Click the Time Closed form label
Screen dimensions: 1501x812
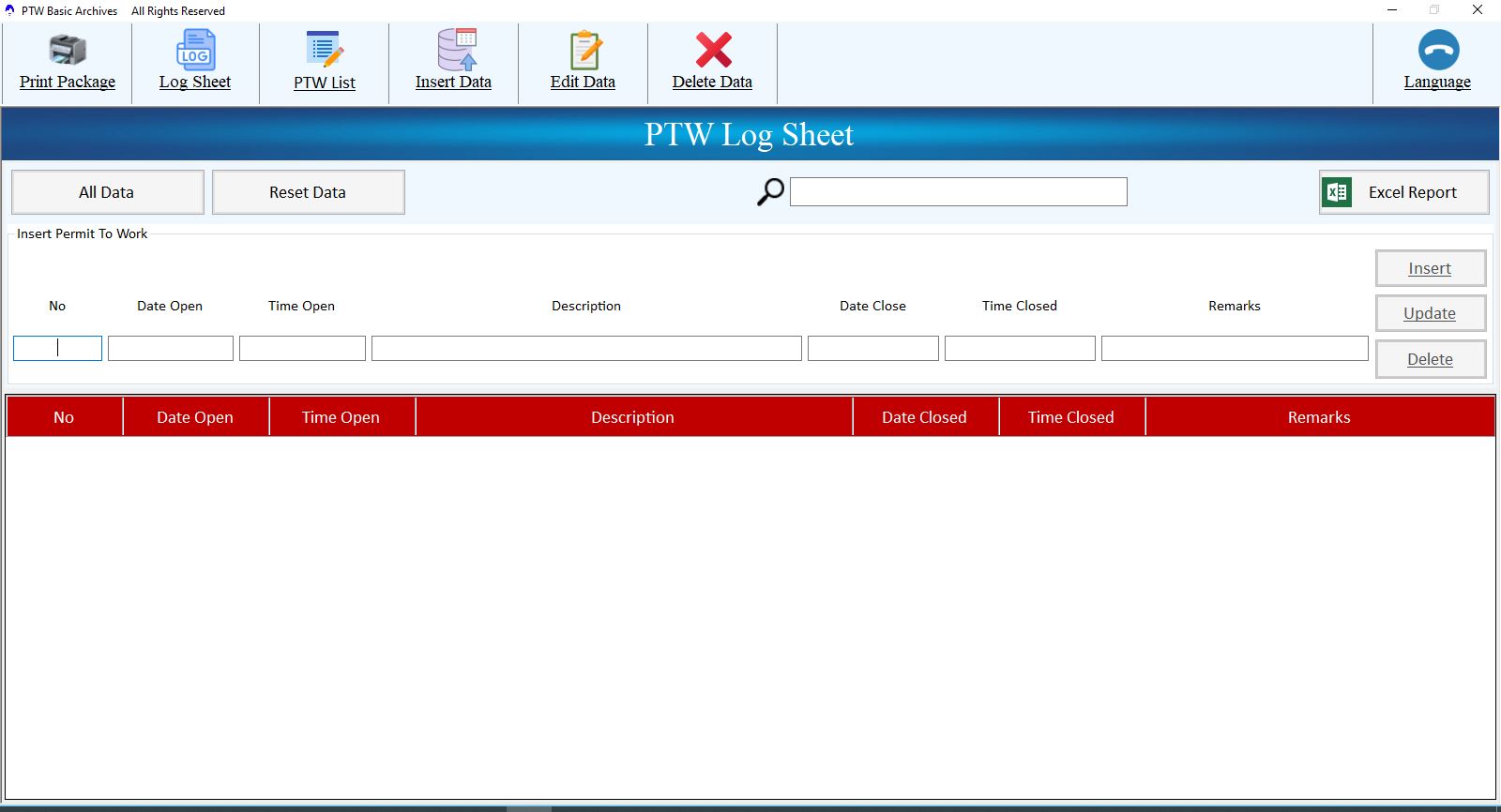click(x=1020, y=306)
